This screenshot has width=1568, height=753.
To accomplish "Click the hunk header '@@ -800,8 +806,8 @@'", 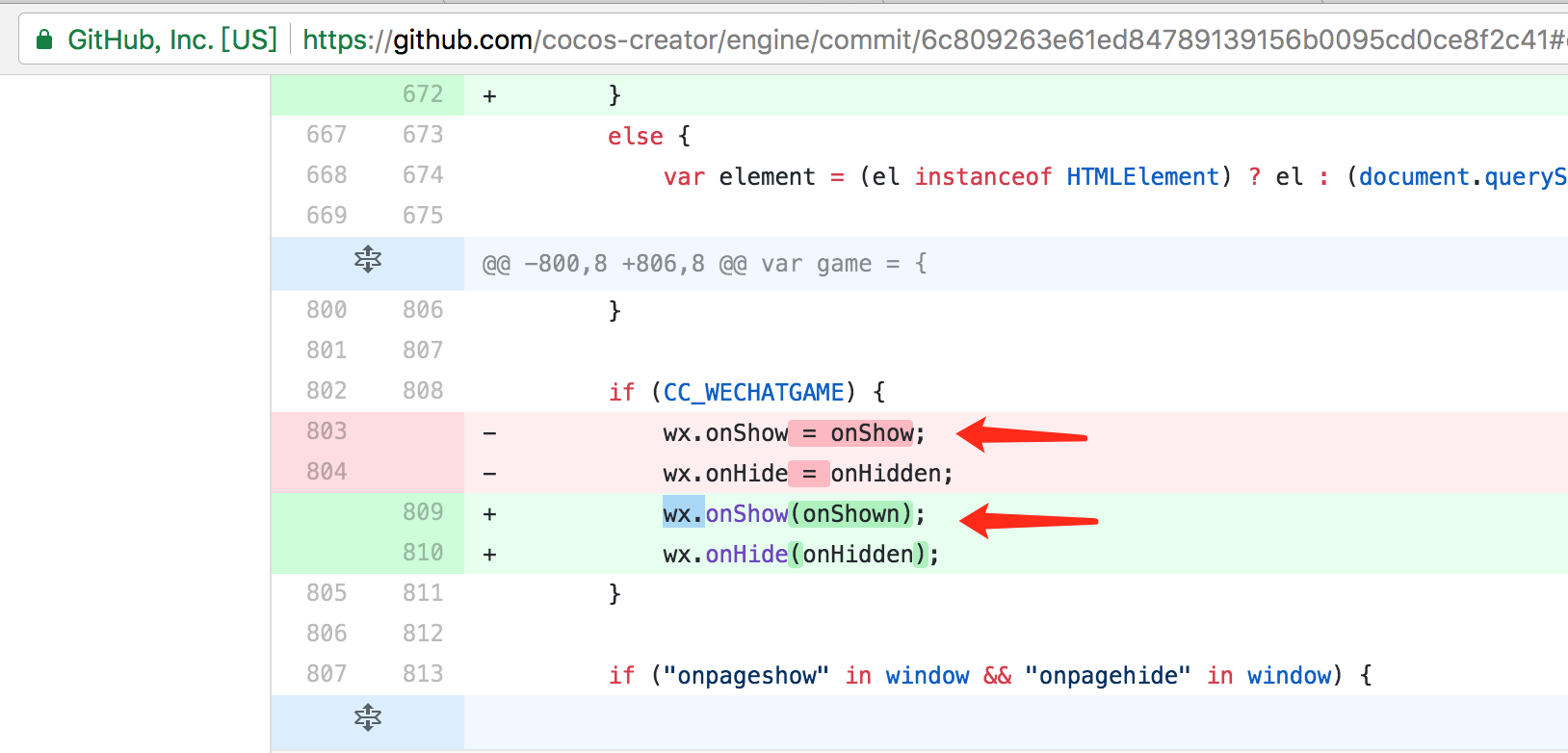I will [x=614, y=264].
